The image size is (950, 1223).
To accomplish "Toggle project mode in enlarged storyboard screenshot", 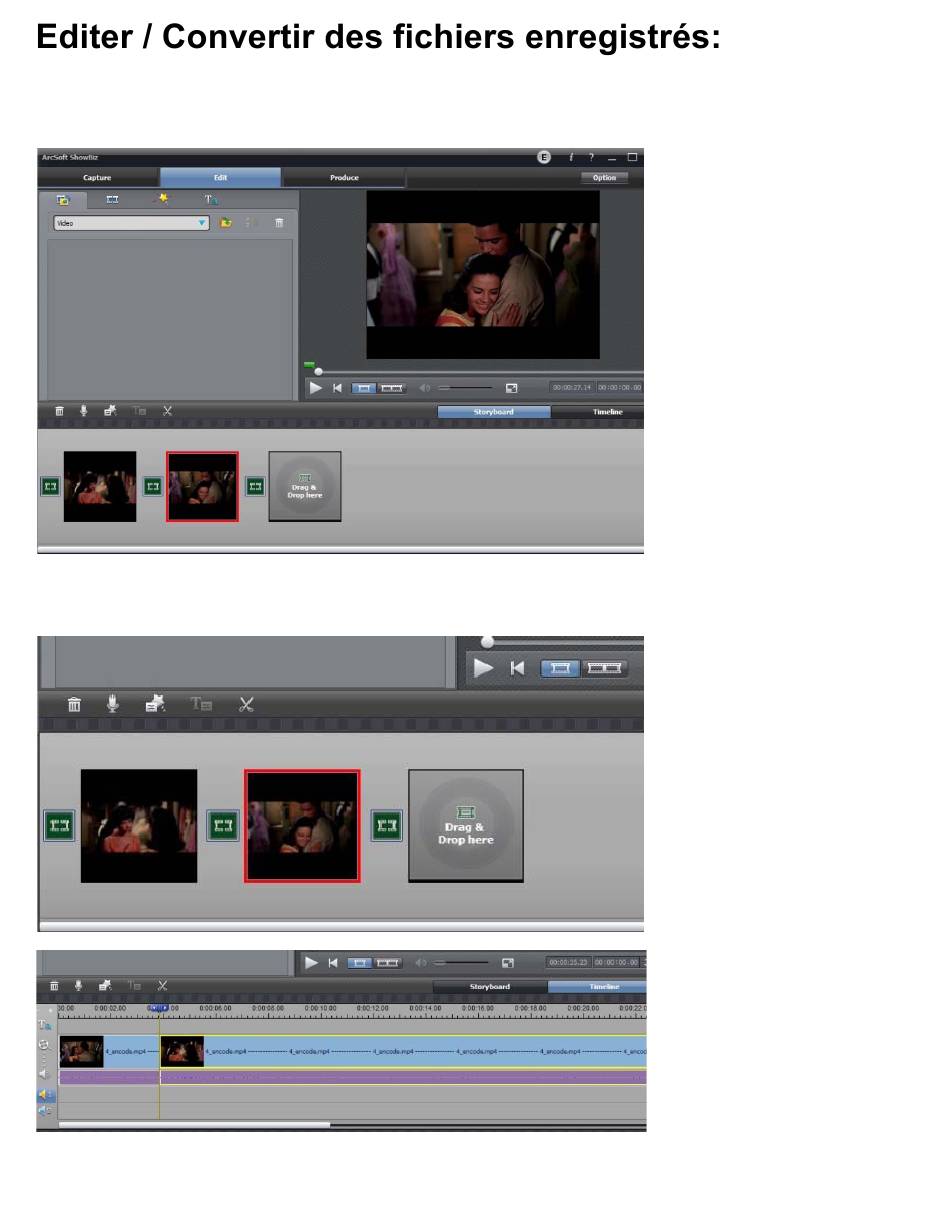I will pos(606,668).
